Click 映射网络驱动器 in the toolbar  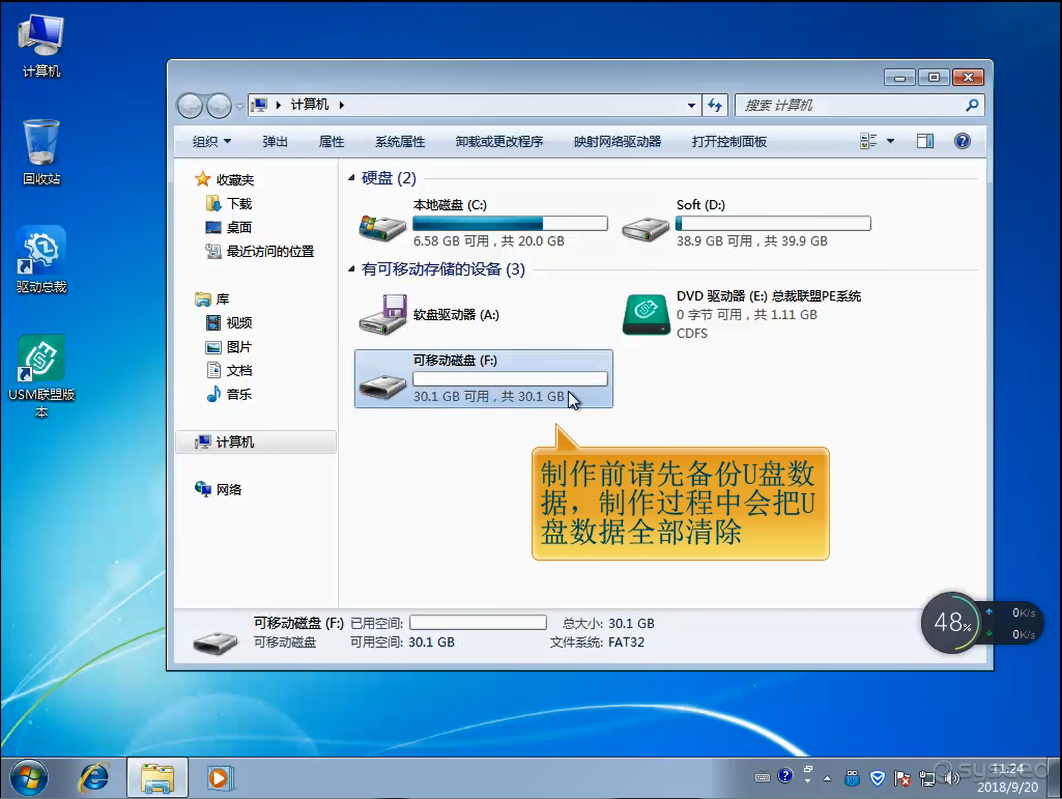click(x=617, y=142)
